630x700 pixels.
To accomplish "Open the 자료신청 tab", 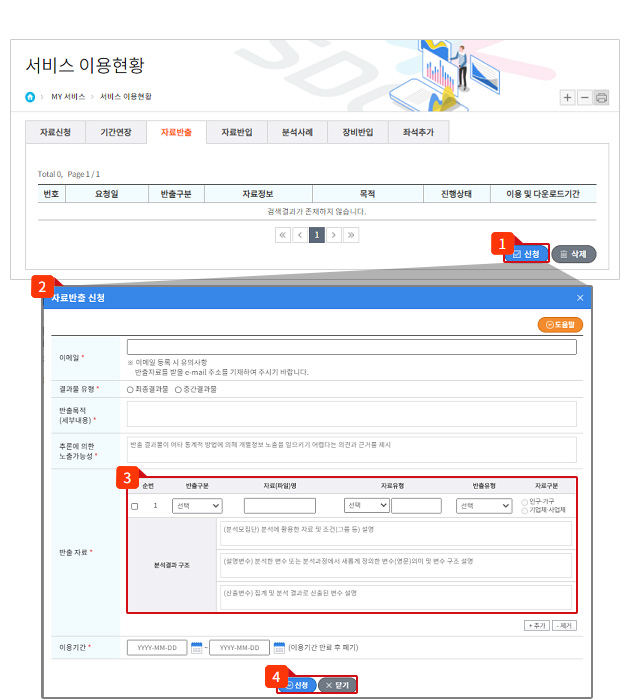I will tap(55, 132).
